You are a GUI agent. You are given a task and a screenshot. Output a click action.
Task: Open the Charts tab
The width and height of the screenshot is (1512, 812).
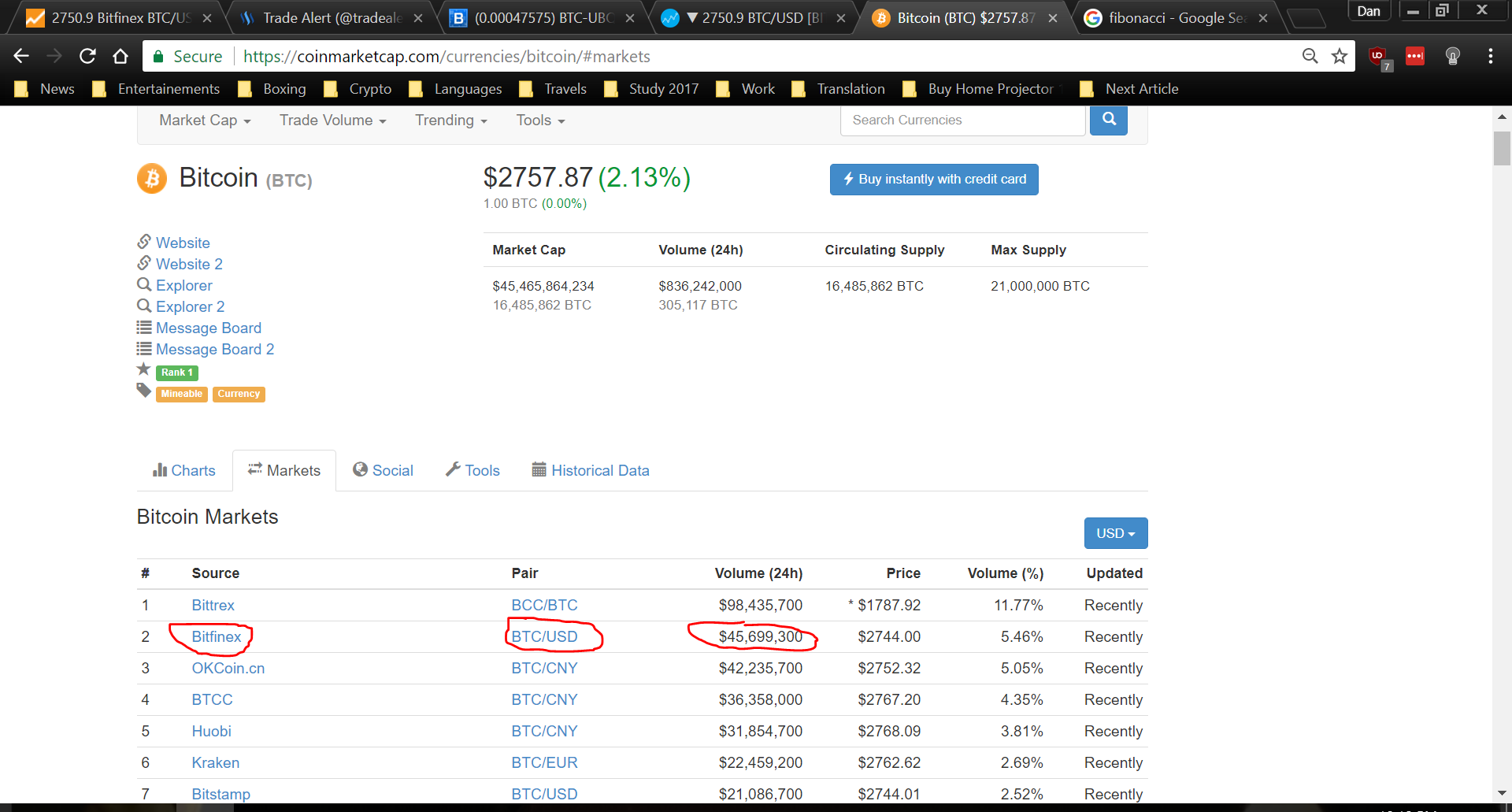pyautogui.click(x=184, y=470)
